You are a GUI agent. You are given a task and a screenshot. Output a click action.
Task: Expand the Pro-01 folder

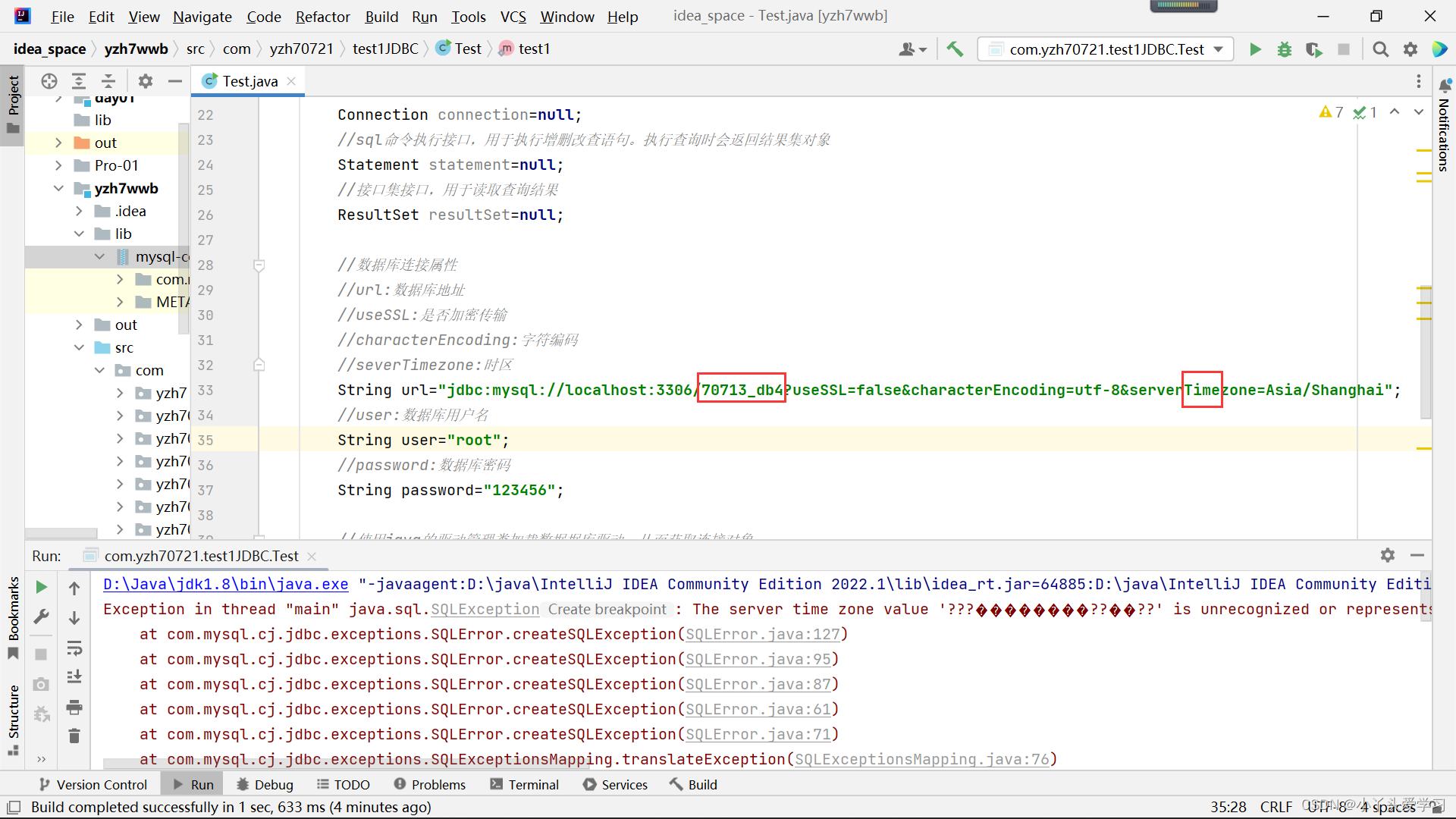coord(58,165)
